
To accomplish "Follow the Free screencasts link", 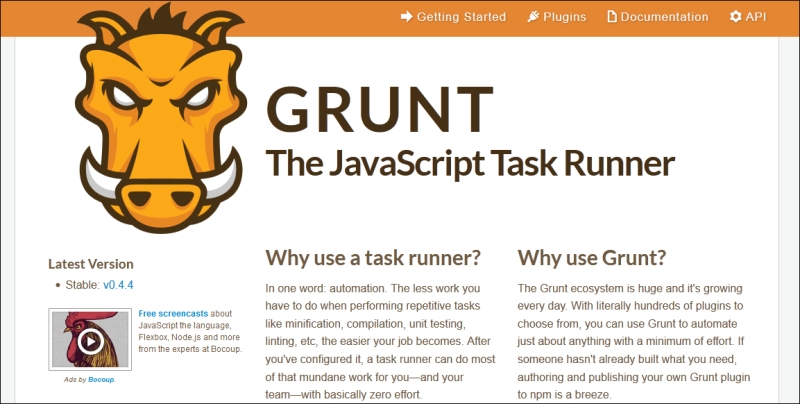I will (x=173, y=314).
